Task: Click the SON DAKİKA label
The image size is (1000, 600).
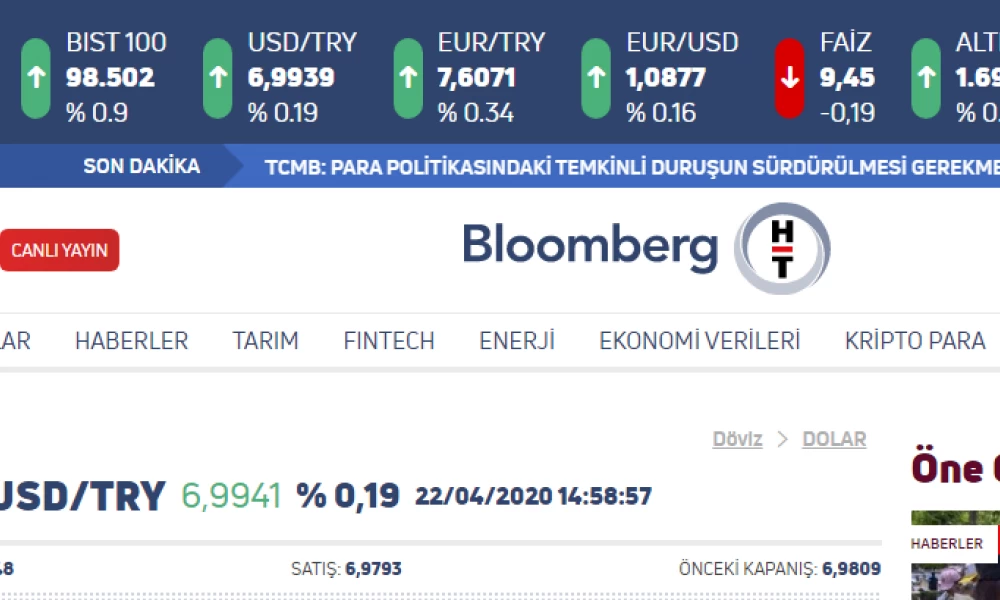Action: pyautogui.click(x=141, y=166)
